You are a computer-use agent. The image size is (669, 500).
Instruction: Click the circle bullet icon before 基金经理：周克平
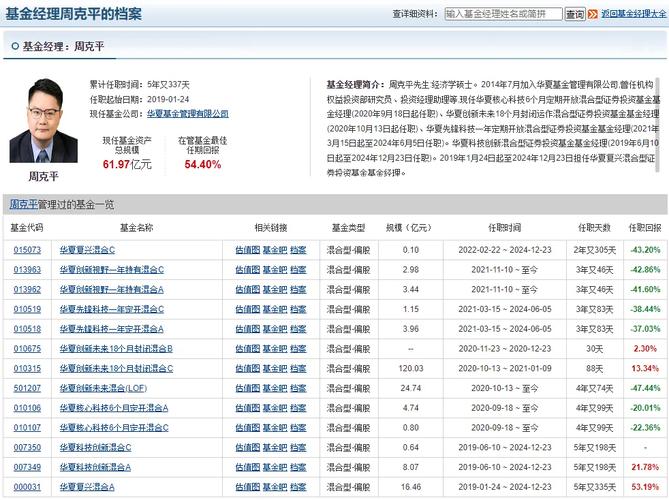(x=15, y=46)
